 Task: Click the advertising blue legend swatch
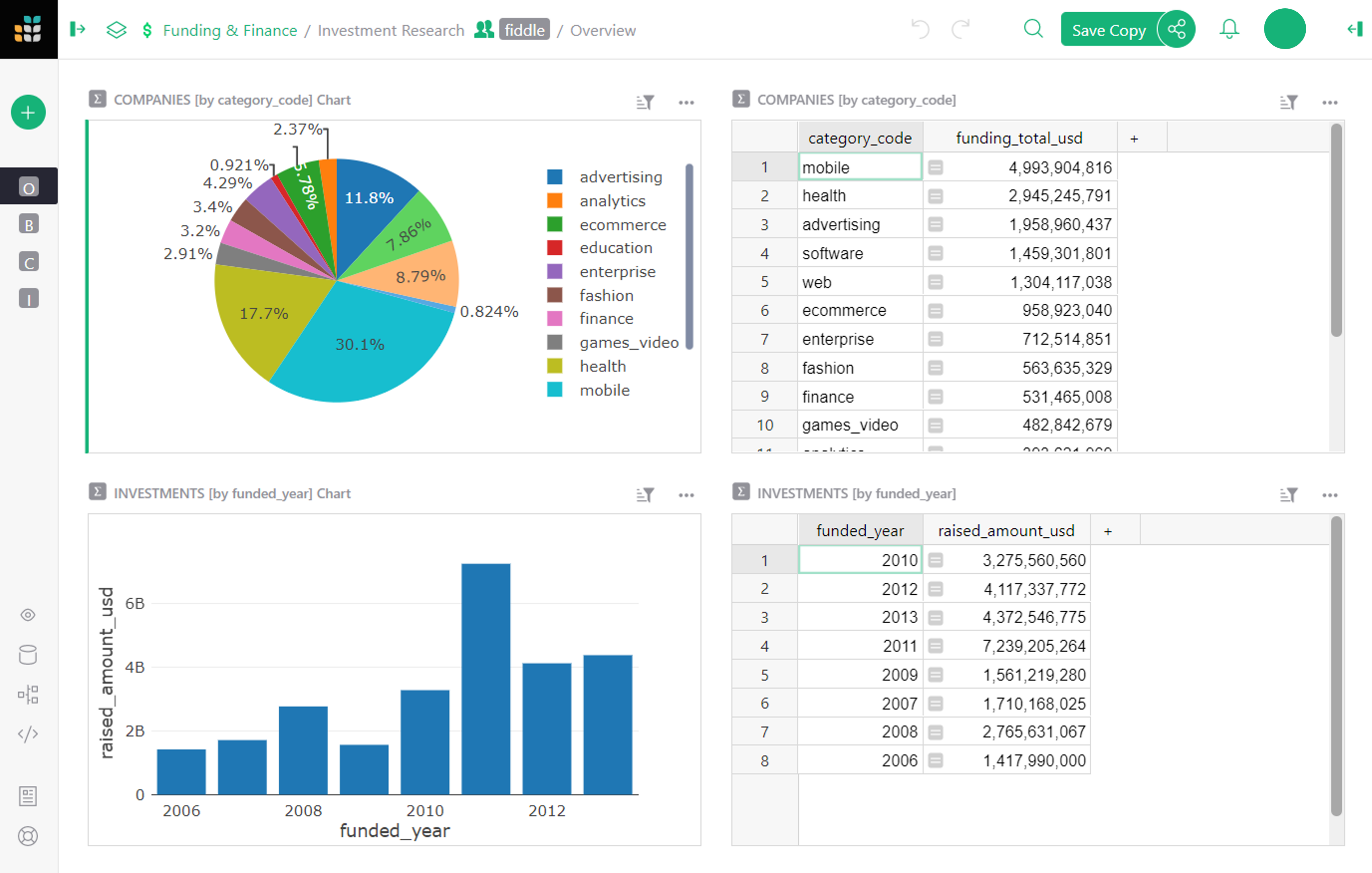click(555, 177)
